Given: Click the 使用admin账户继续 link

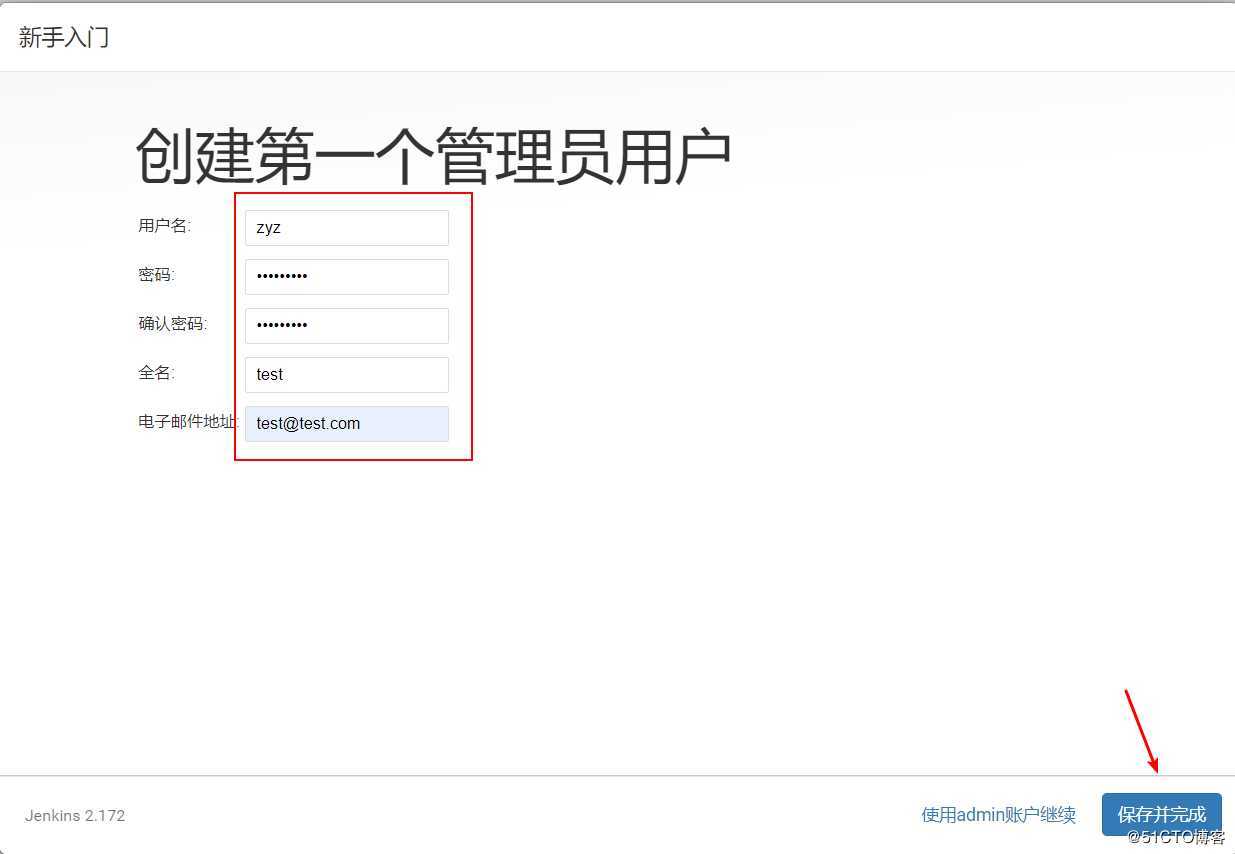Looking at the screenshot, I should 998,815.
